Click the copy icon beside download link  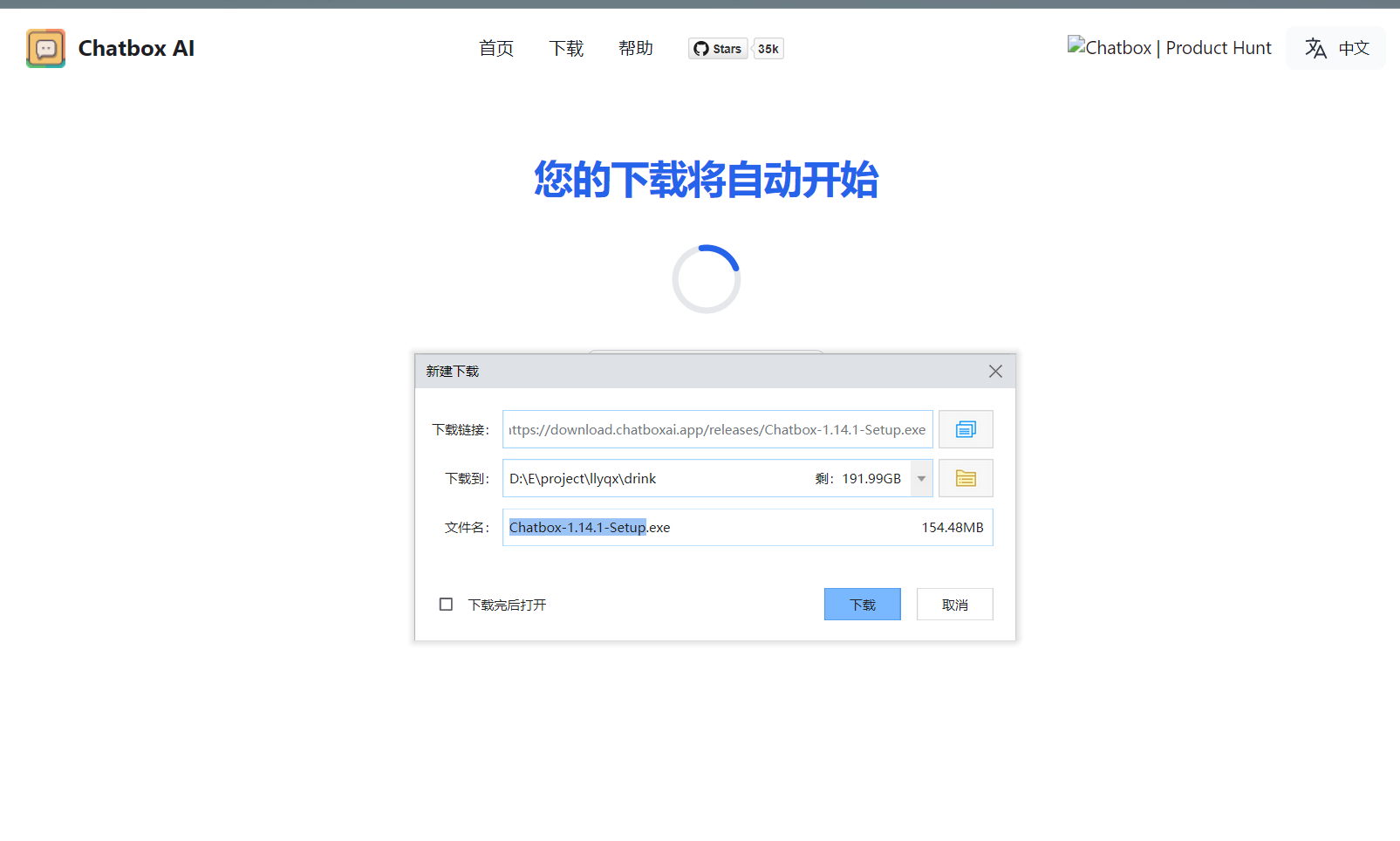(965, 429)
